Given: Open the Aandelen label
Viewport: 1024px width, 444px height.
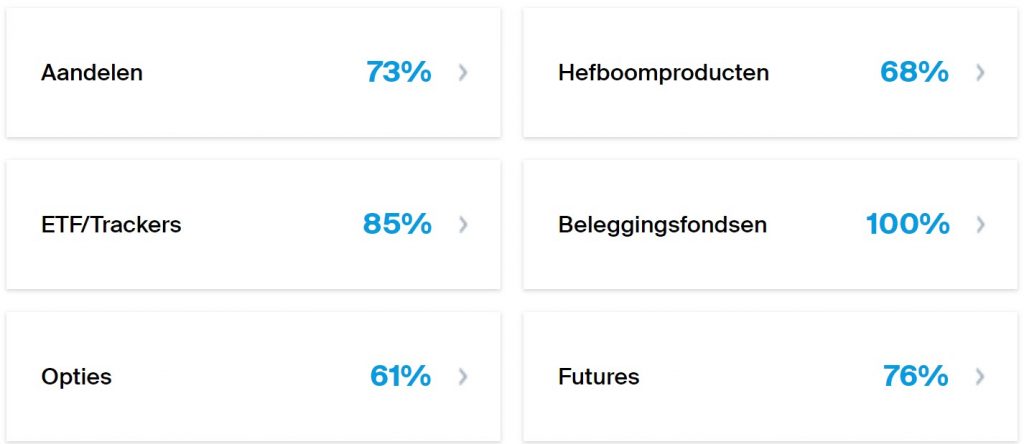Looking at the screenshot, I should pyautogui.click(x=92, y=73).
